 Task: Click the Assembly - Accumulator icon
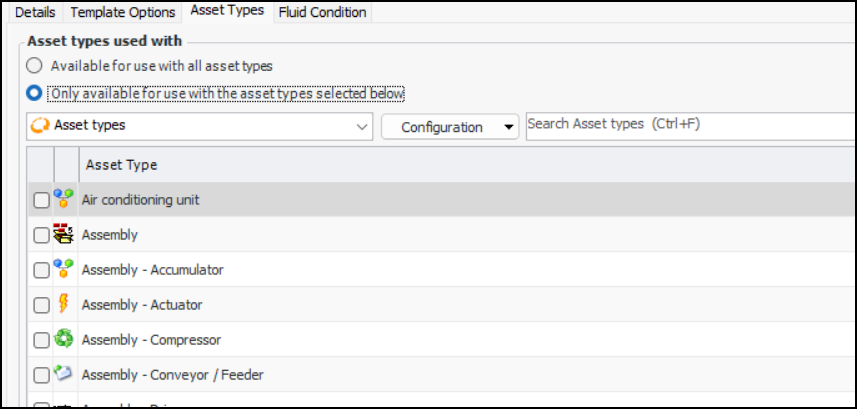[x=64, y=270]
